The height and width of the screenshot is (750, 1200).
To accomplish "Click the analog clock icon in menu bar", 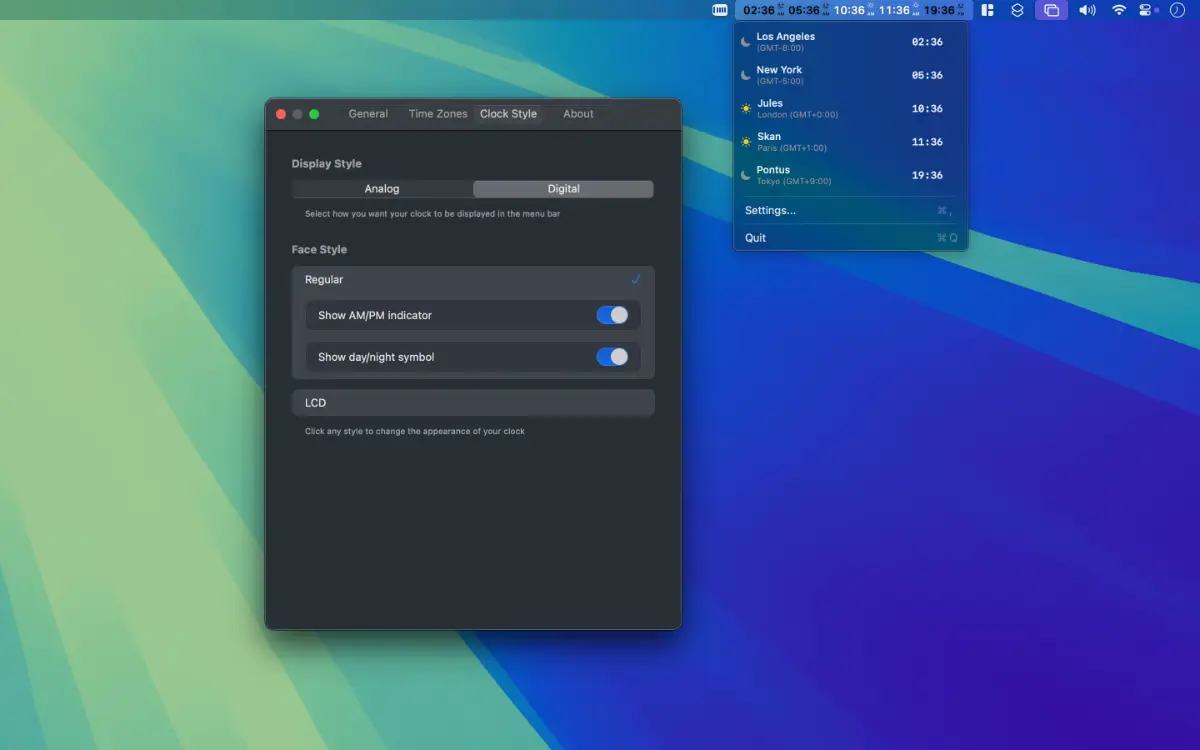I will pyautogui.click(x=1177, y=10).
